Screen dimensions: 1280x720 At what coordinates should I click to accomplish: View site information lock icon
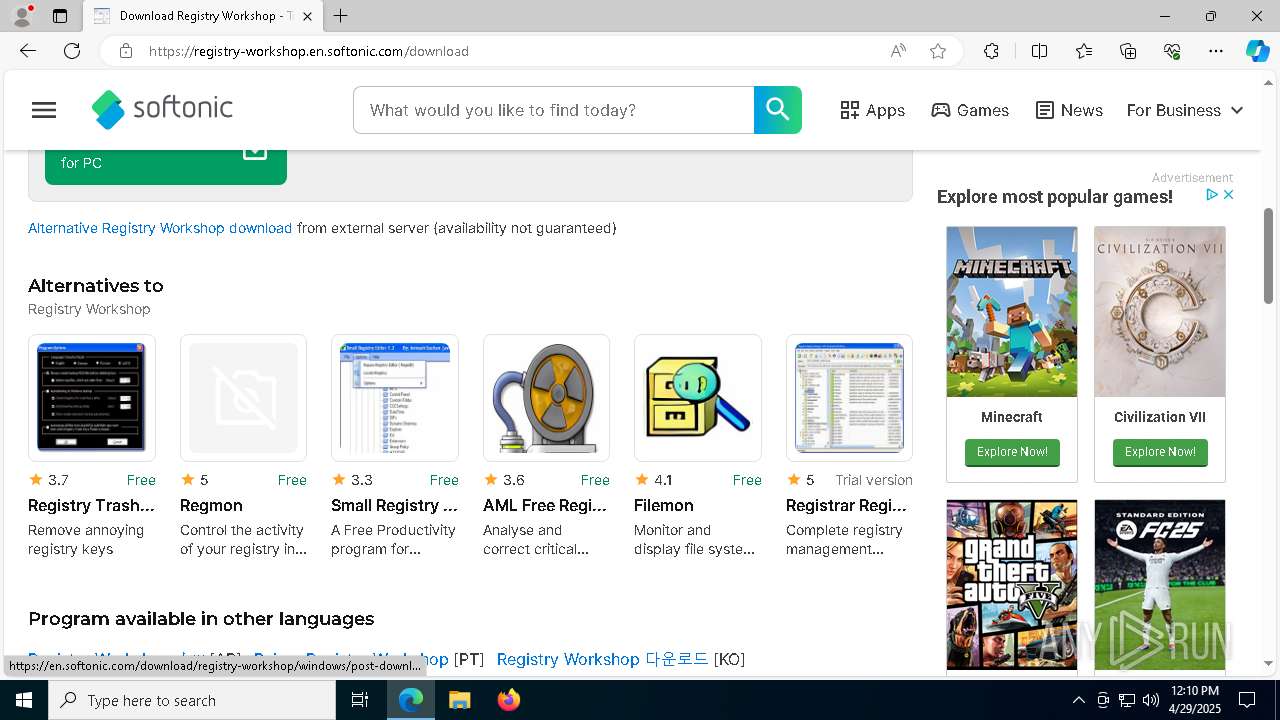pos(126,51)
